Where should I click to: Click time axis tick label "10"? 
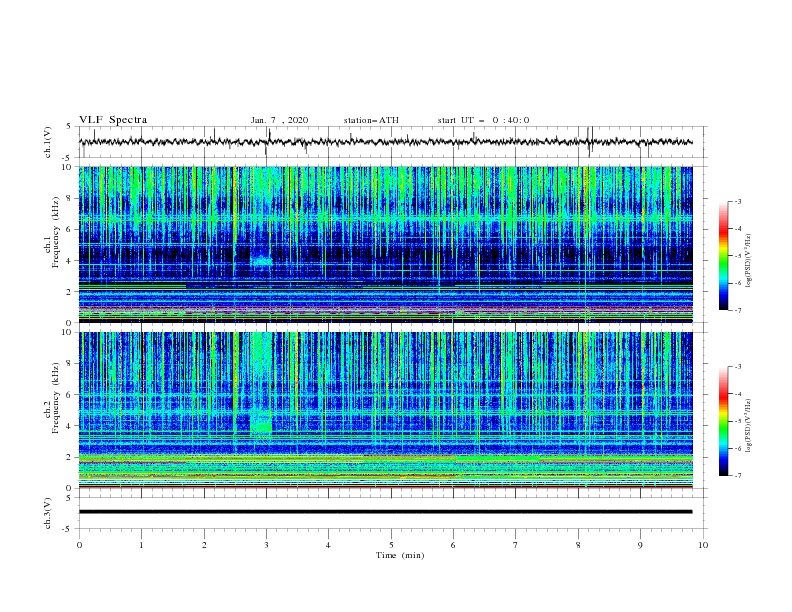click(x=703, y=545)
